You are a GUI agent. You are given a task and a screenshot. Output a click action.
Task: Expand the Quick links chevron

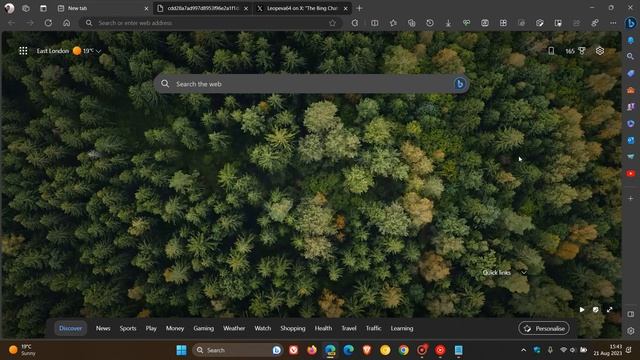(524, 272)
